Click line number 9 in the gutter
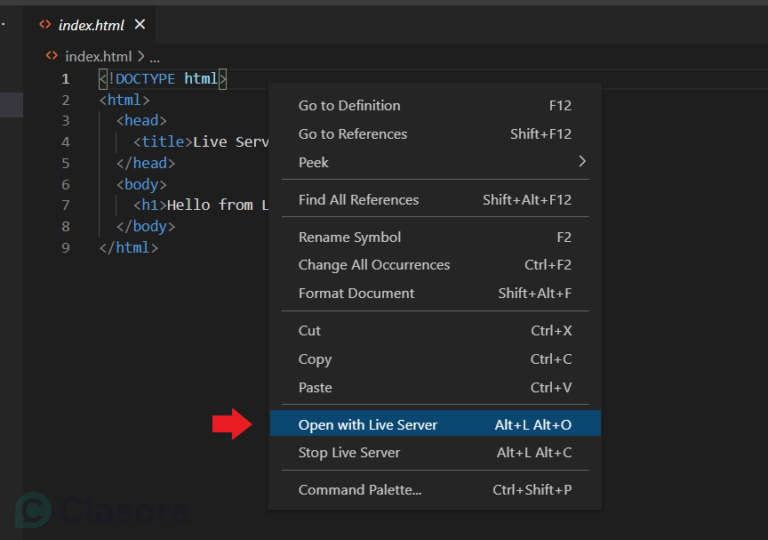The height and width of the screenshot is (540, 768). point(66,248)
